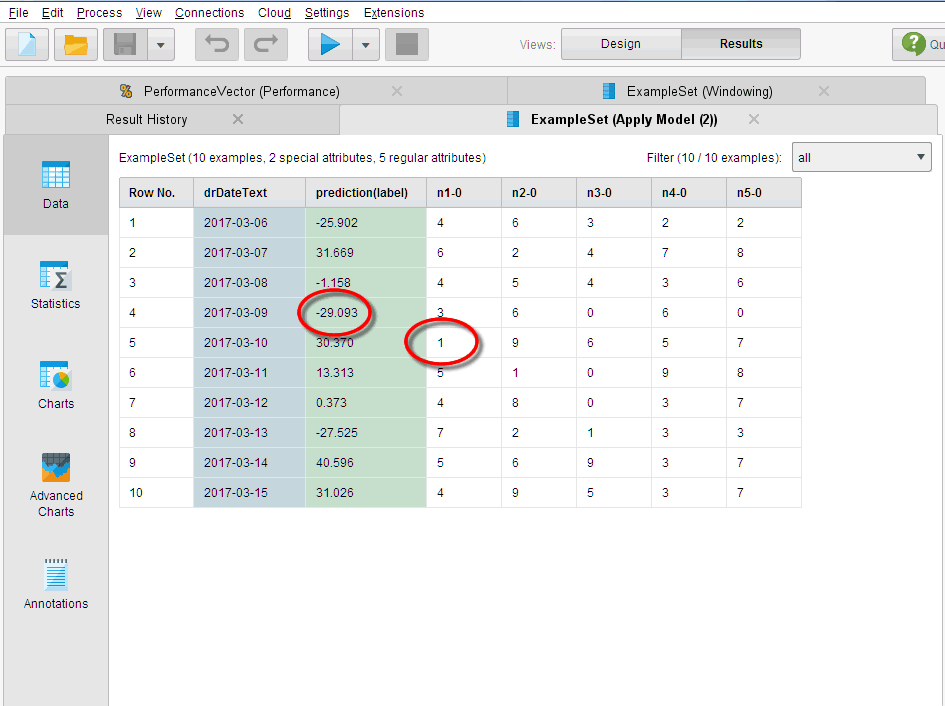Expand the save options dropdown arrow
Screen dimensions: 945x706
161,45
